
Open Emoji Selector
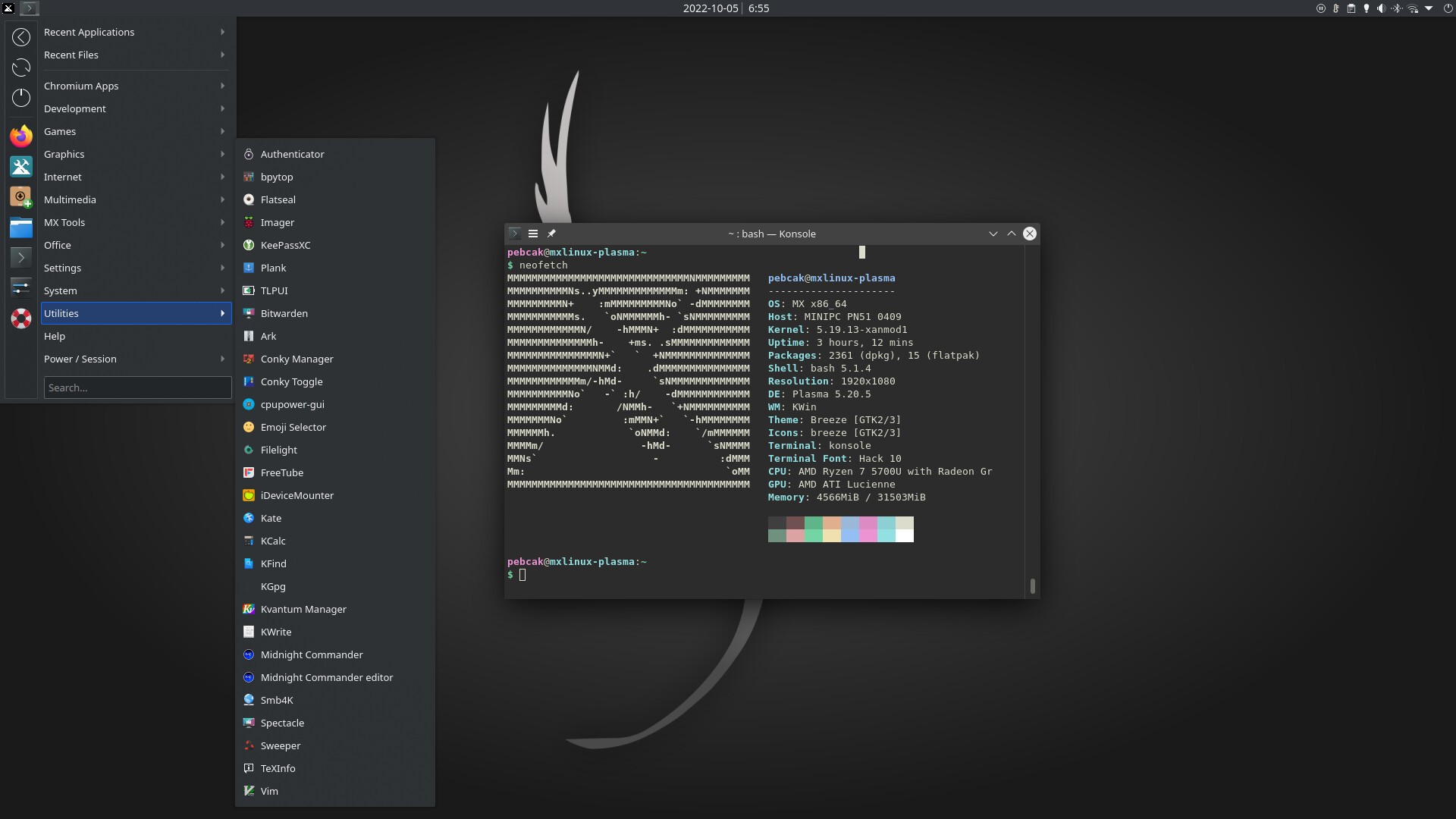[335, 427]
